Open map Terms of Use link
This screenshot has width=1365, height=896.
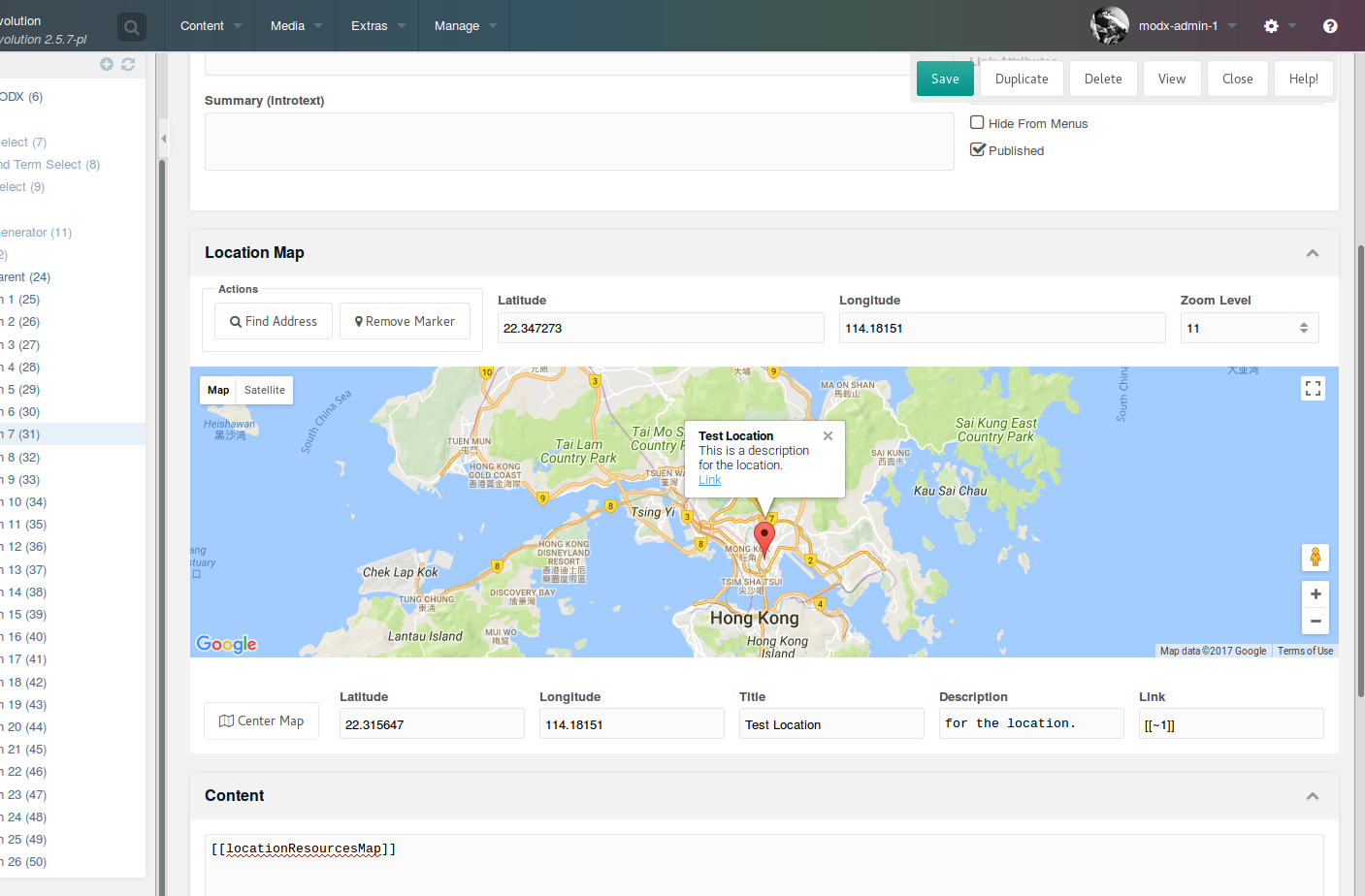tap(1305, 651)
